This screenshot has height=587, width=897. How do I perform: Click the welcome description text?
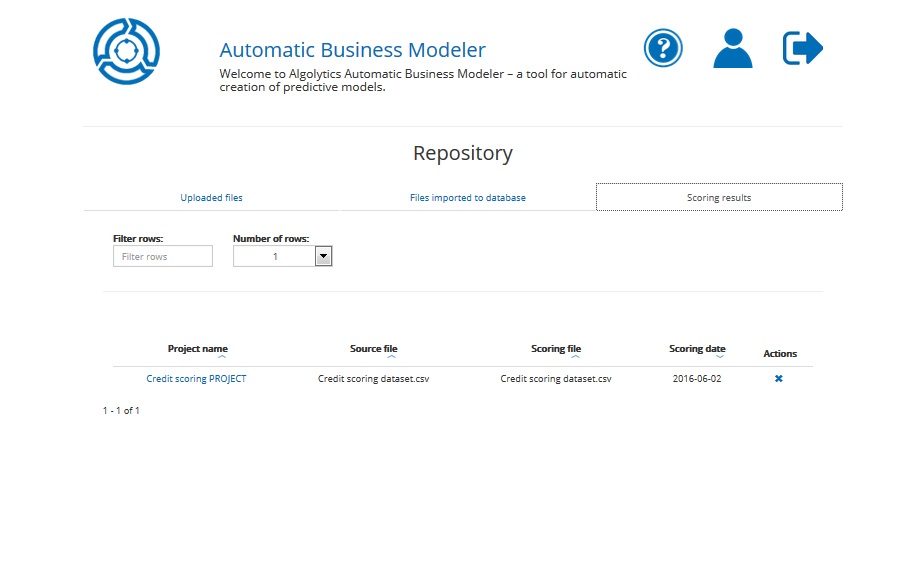(423, 81)
